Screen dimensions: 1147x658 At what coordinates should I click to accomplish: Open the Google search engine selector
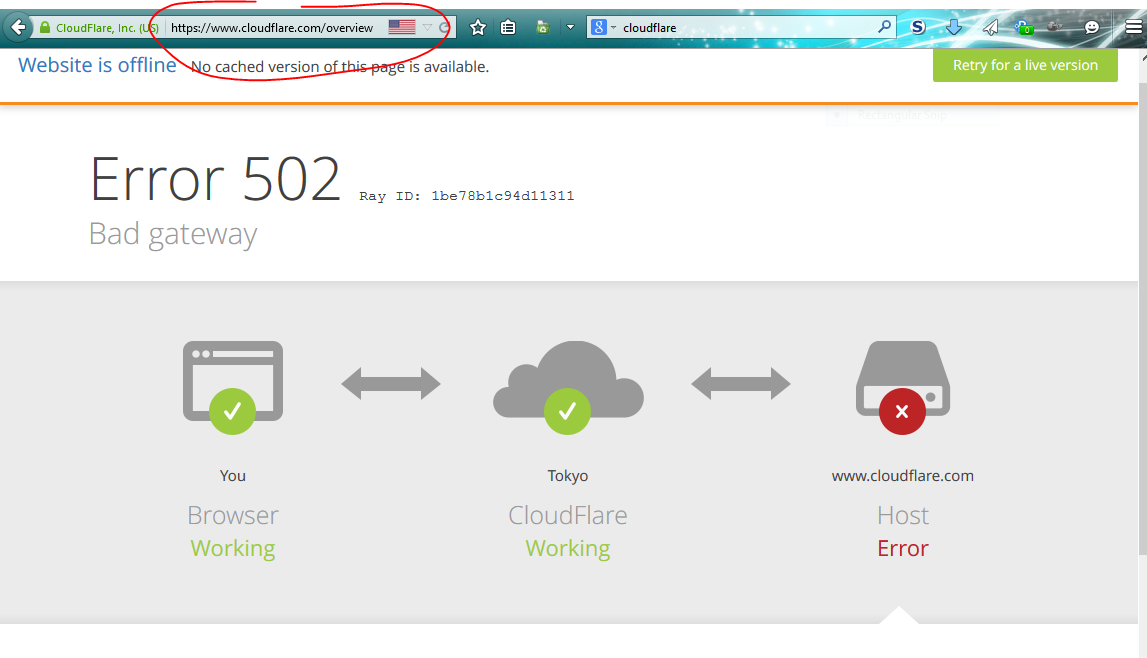(603, 28)
